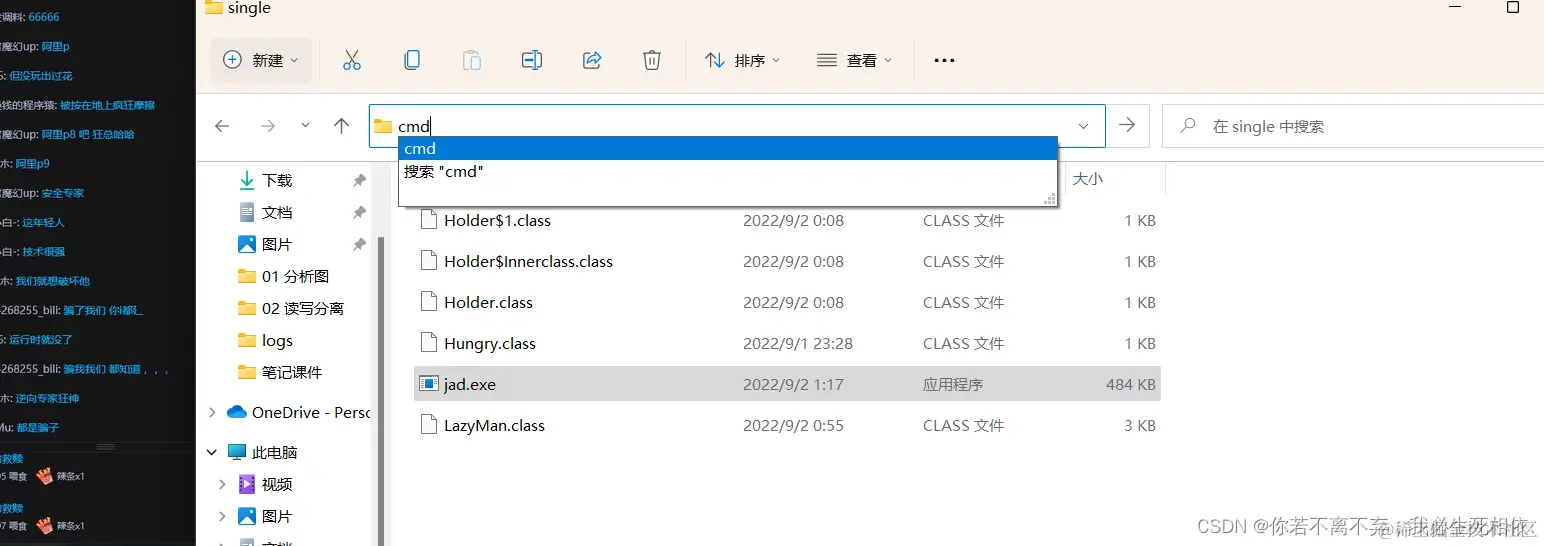Click the 大小 size column header

point(1087,179)
